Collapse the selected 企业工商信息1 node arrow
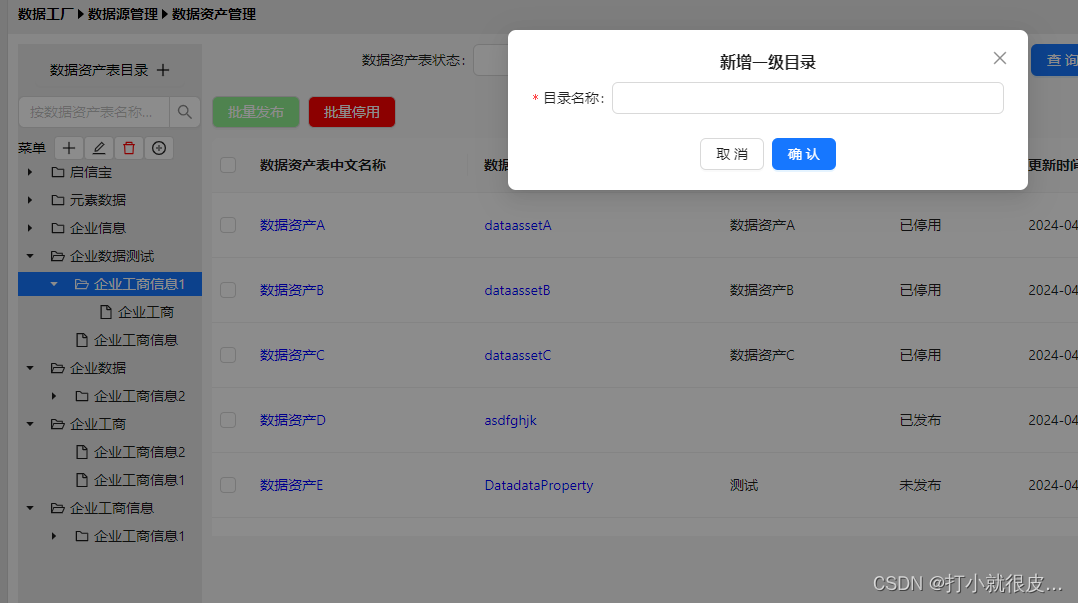This screenshot has width=1078, height=603. (54, 284)
